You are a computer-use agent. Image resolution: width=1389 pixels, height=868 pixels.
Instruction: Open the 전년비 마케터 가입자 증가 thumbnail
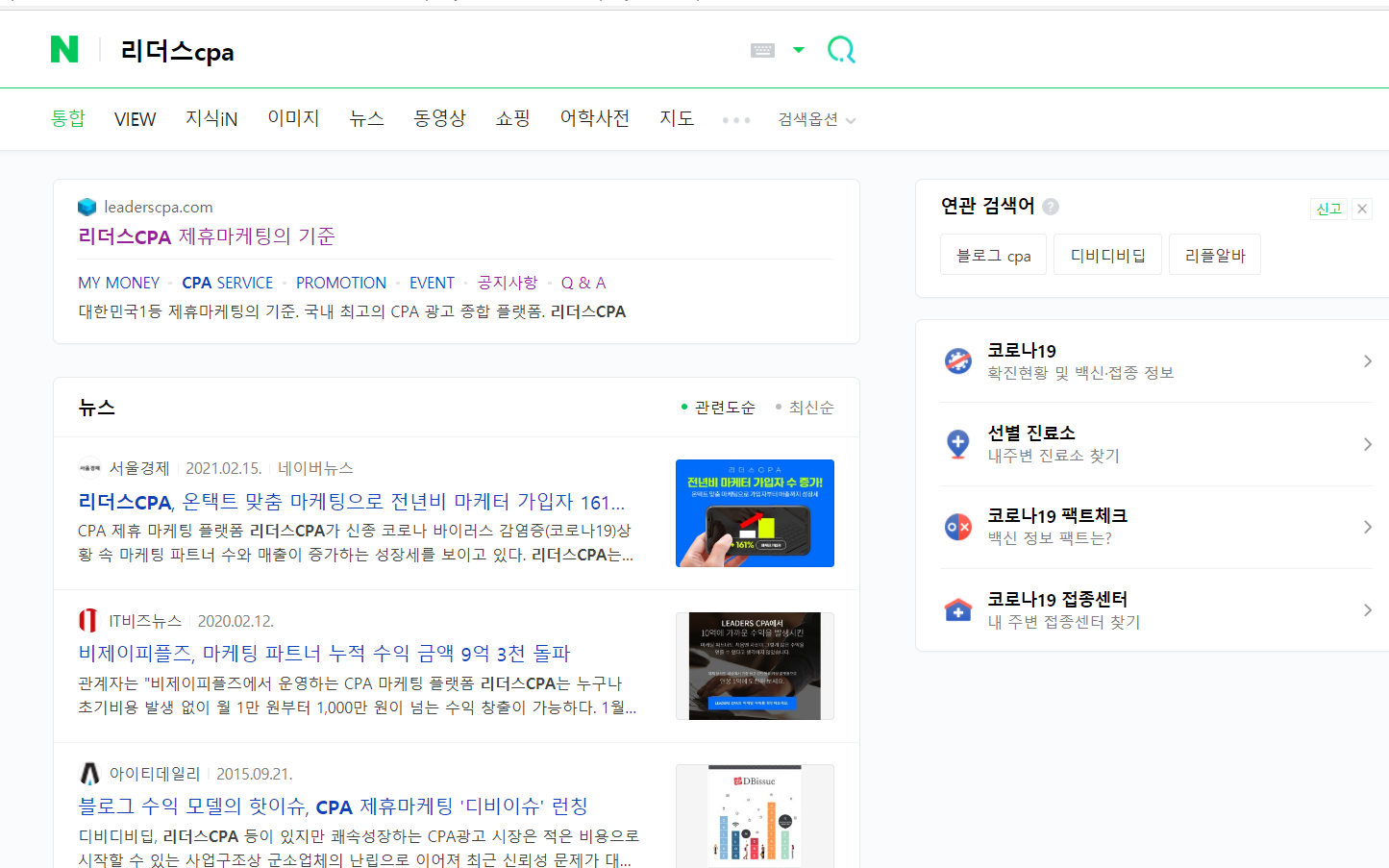pyautogui.click(x=755, y=513)
